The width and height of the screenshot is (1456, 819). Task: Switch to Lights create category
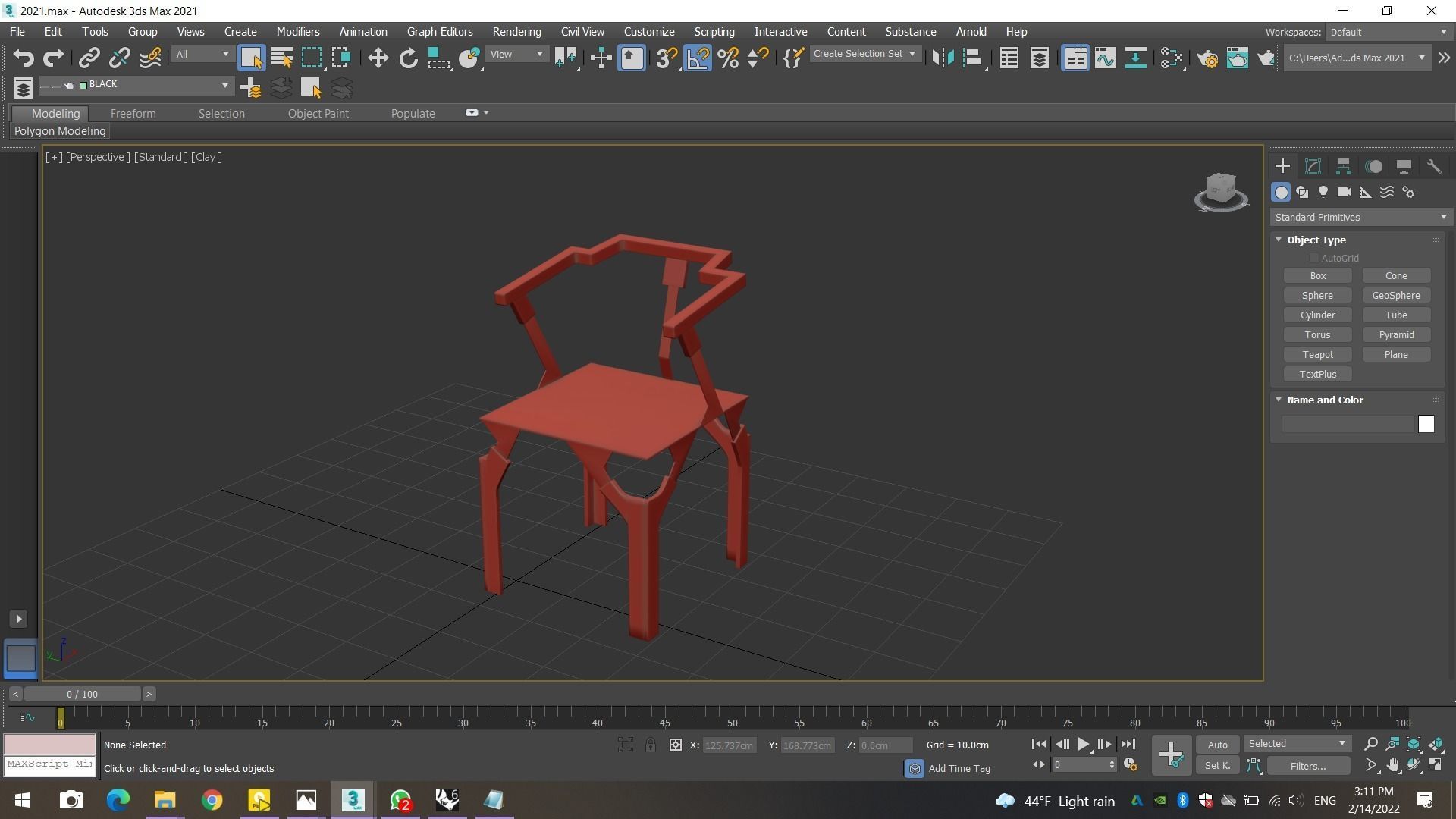[x=1323, y=193]
